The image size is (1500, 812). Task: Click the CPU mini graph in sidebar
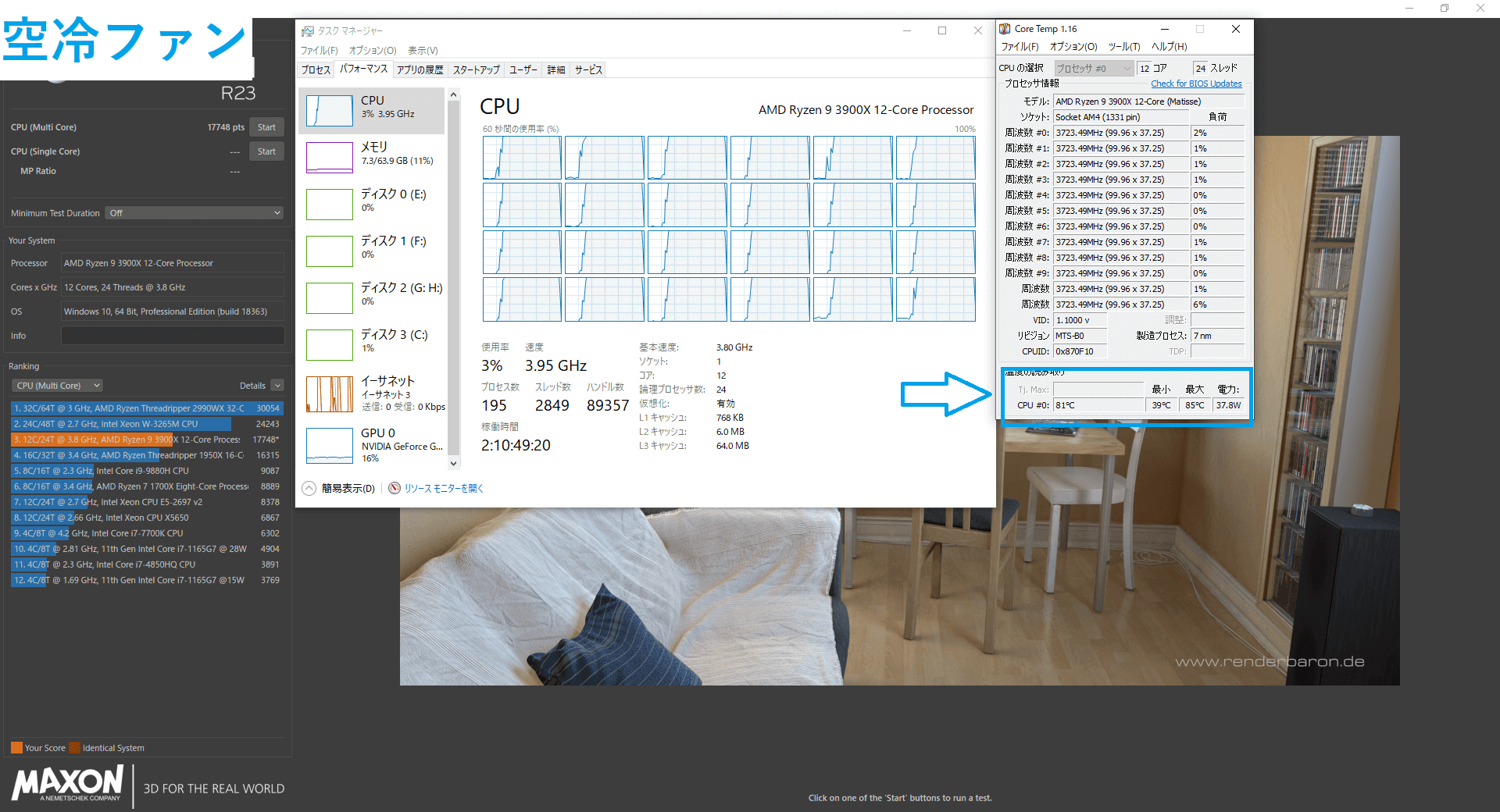point(329,111)
